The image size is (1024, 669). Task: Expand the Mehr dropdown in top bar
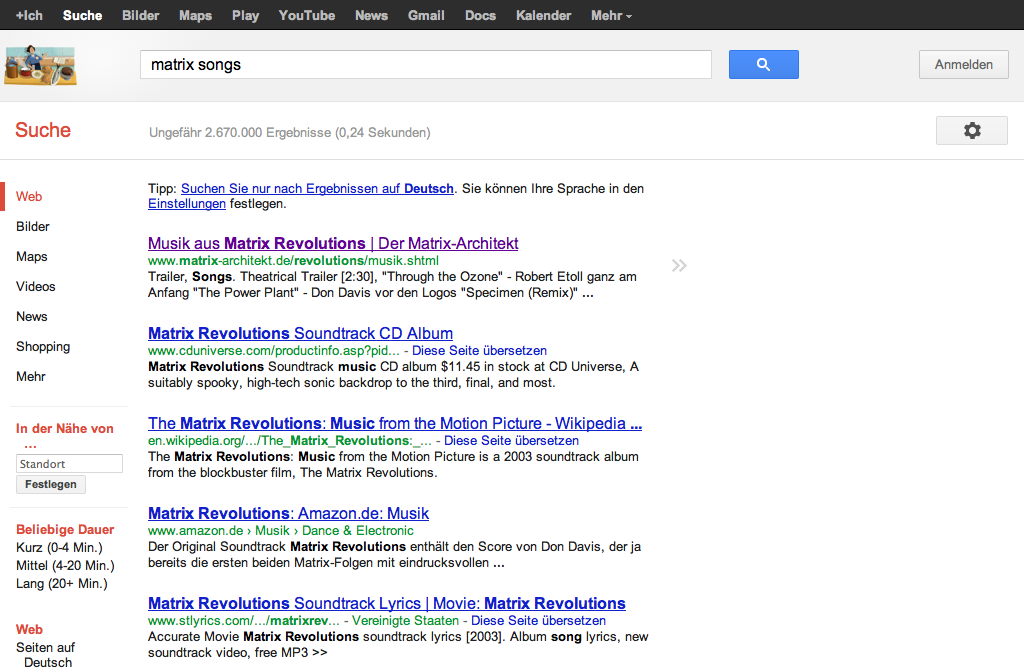[x=611, y=15]
